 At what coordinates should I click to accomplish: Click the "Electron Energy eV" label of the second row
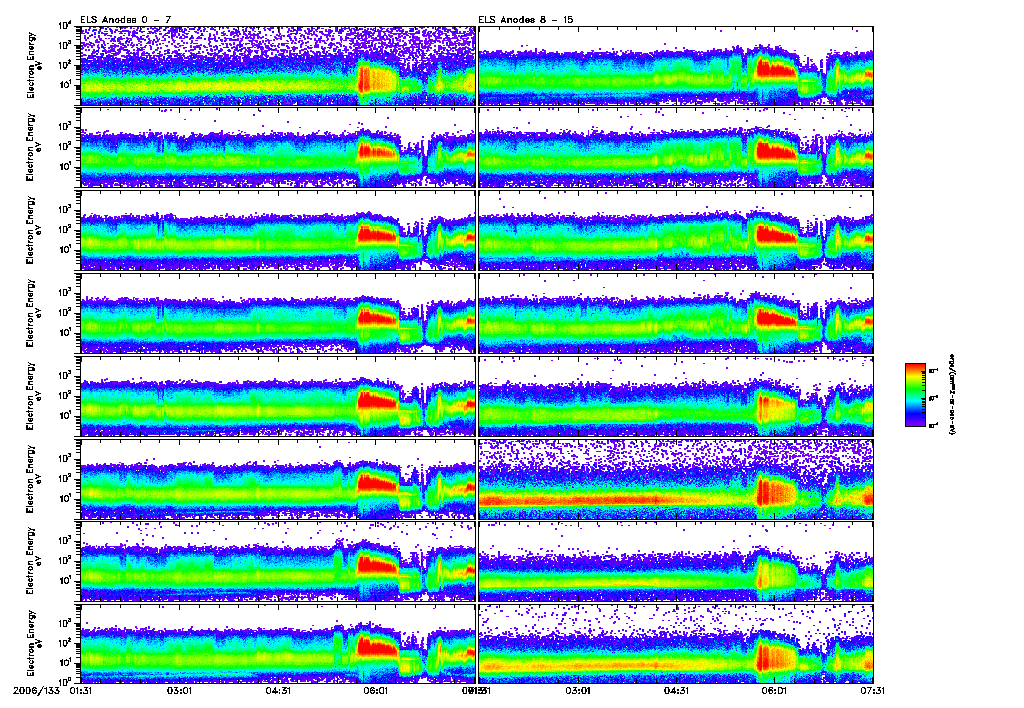[x=34, y=148]
